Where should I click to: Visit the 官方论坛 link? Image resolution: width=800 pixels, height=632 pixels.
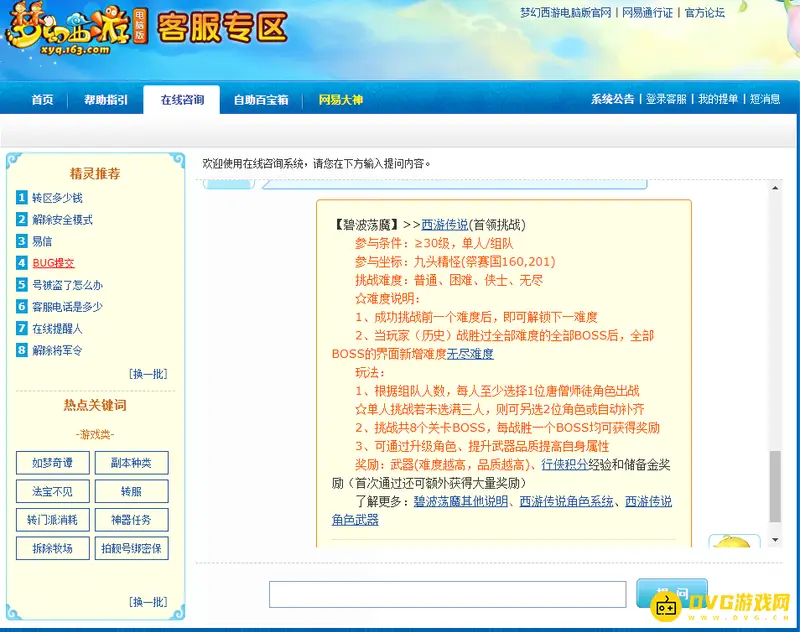pos(705,13)
